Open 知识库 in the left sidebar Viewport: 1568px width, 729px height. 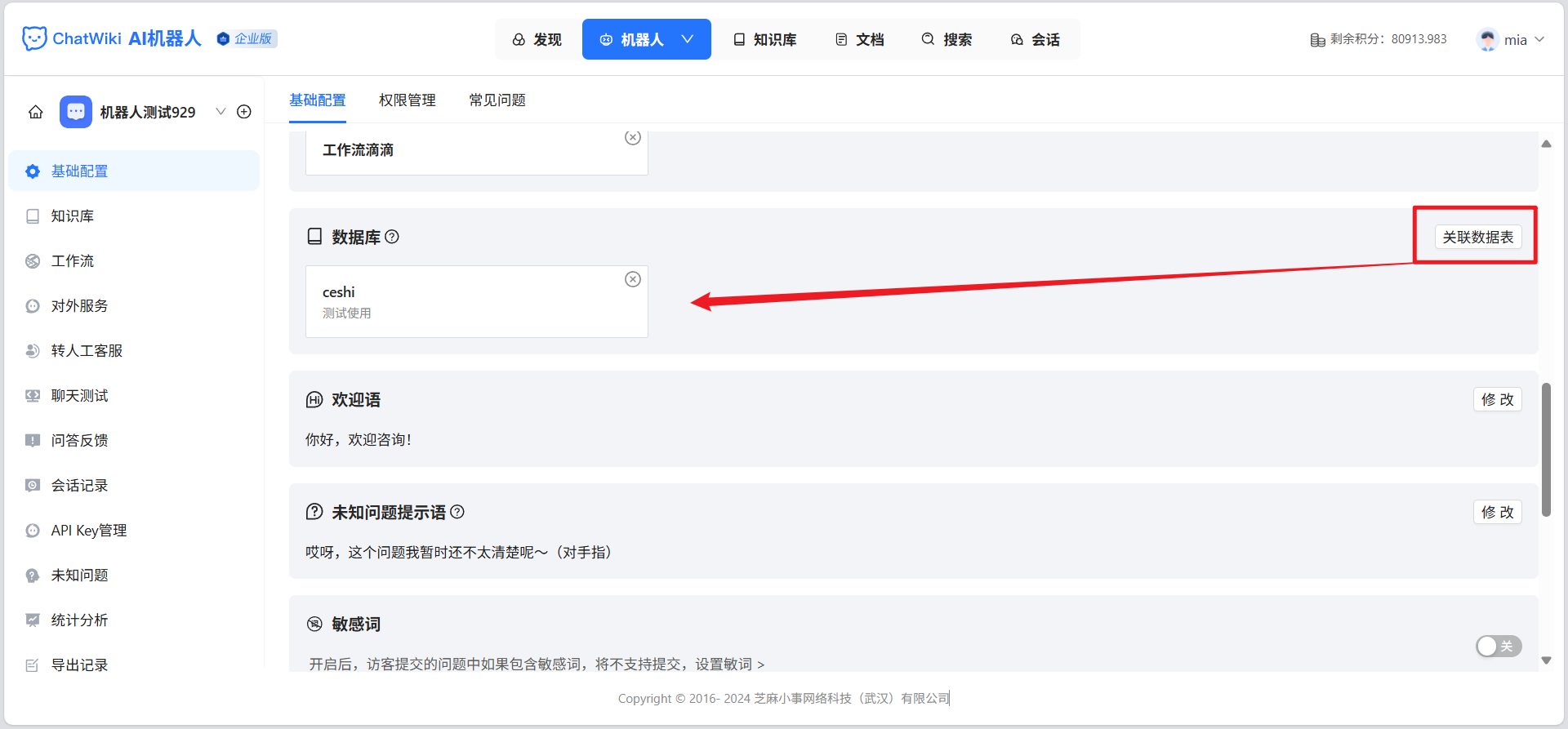tap(134, 216)
